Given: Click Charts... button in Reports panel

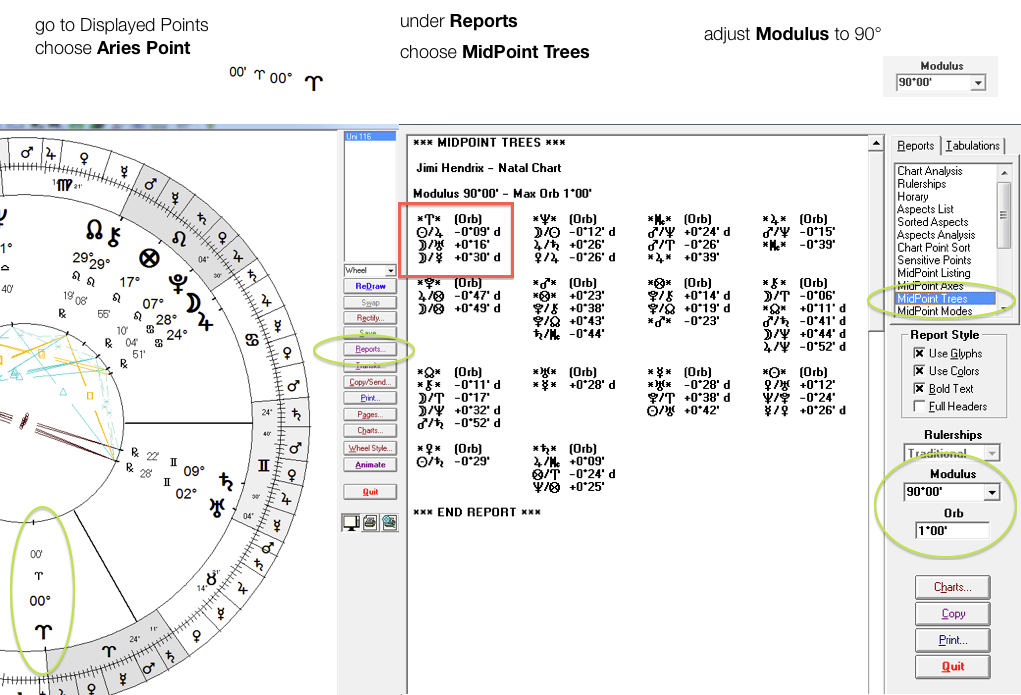Looking at the screenshot, I should point(953,587).
